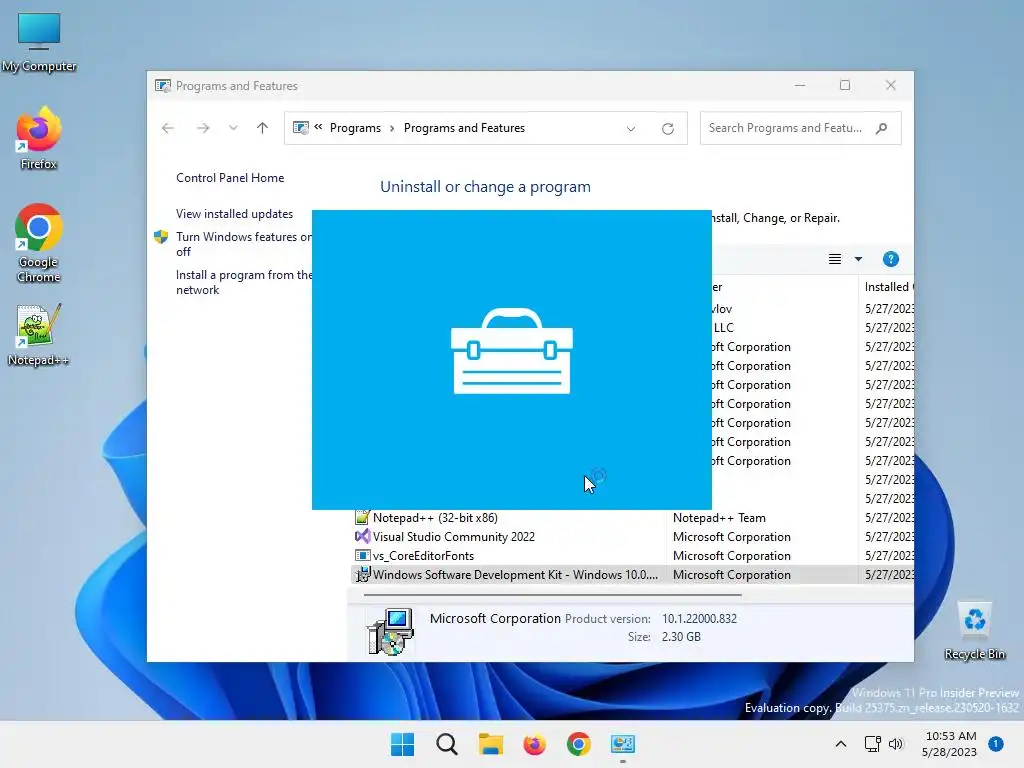Open the Windows Start menu
This screenshot has width=1024, height=768.
(402, 744)
